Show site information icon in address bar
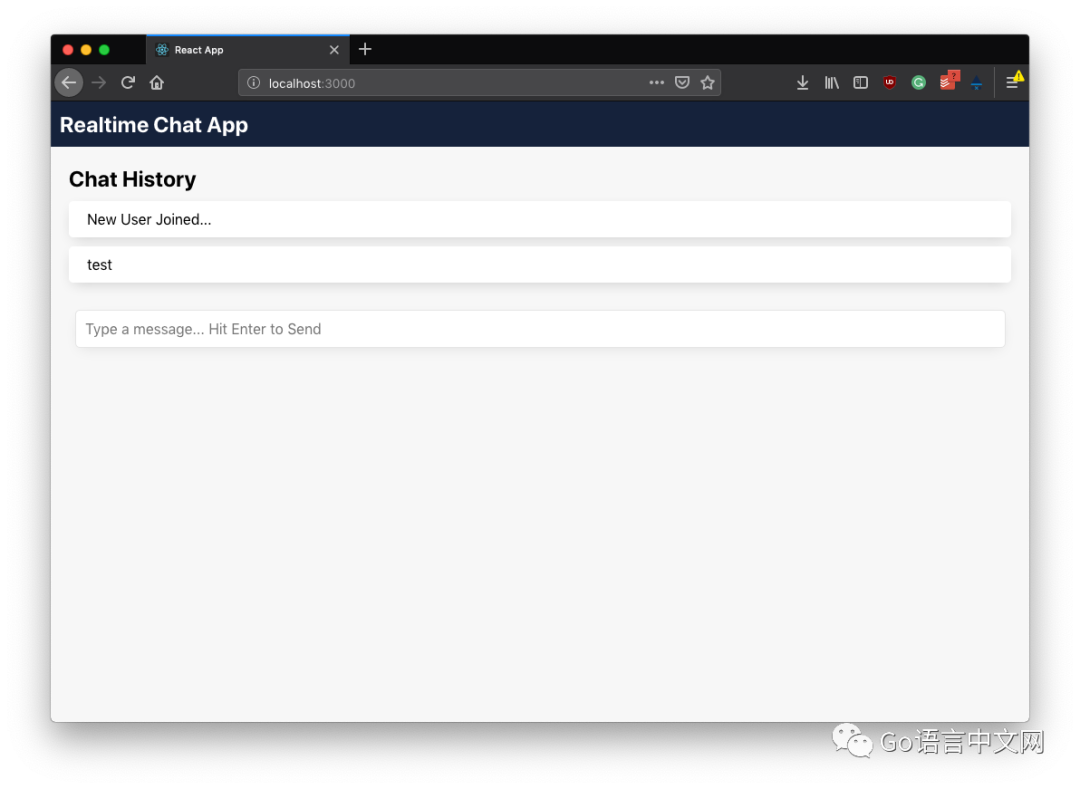Image resolution: width=1080 pixels, height=789 pixels. point(253,83)
